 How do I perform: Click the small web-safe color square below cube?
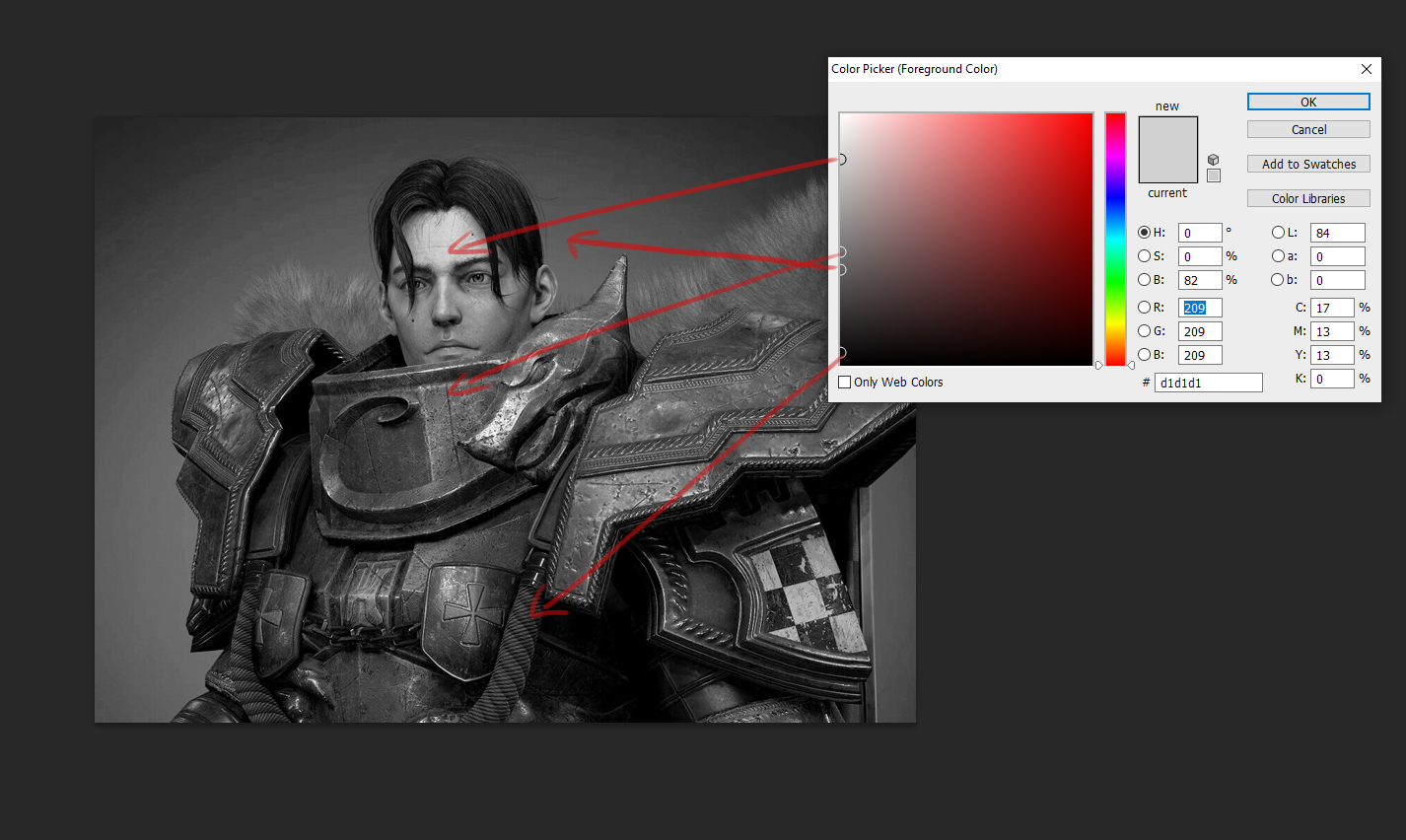coord(1214,175)
